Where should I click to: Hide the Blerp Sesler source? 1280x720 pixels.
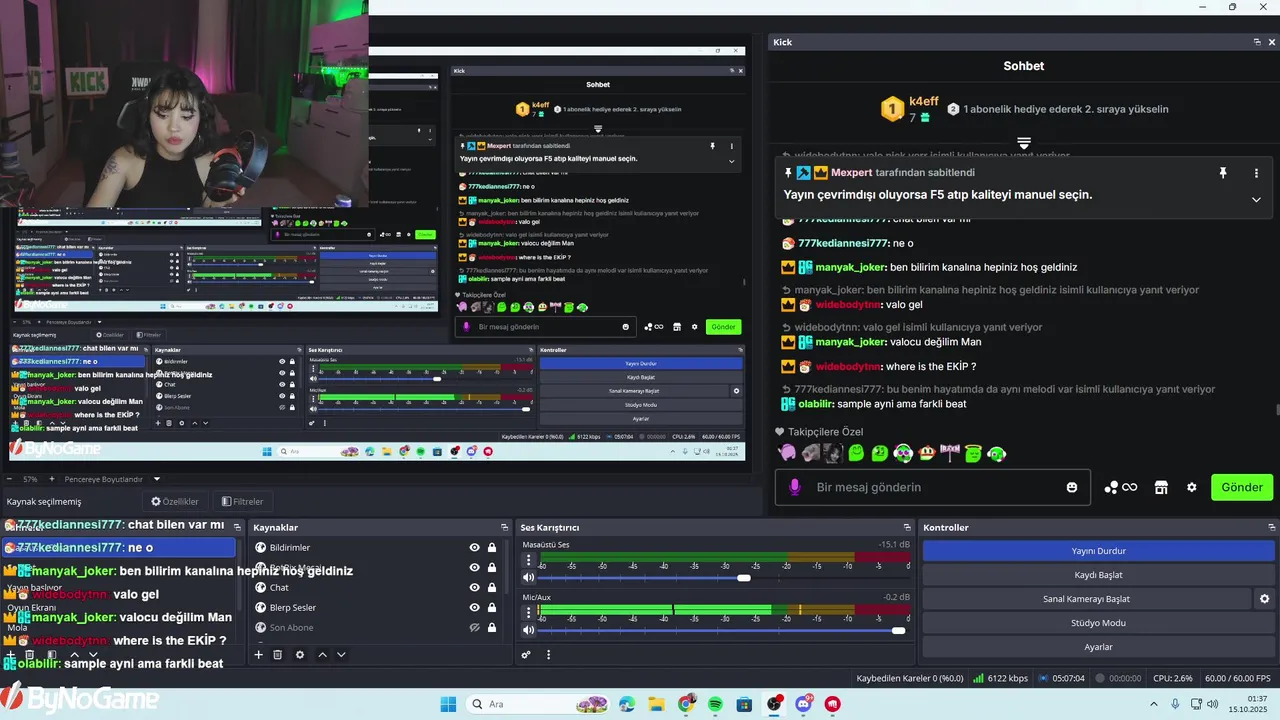[x=475, y=607]
